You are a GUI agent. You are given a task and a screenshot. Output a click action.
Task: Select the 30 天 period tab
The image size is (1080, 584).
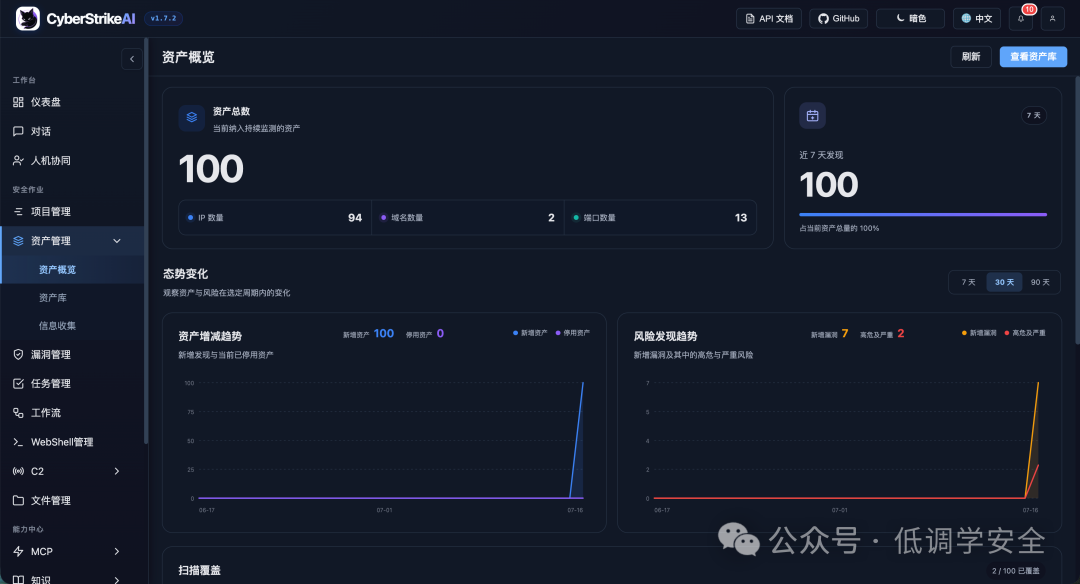click(x=1004, y=282)
